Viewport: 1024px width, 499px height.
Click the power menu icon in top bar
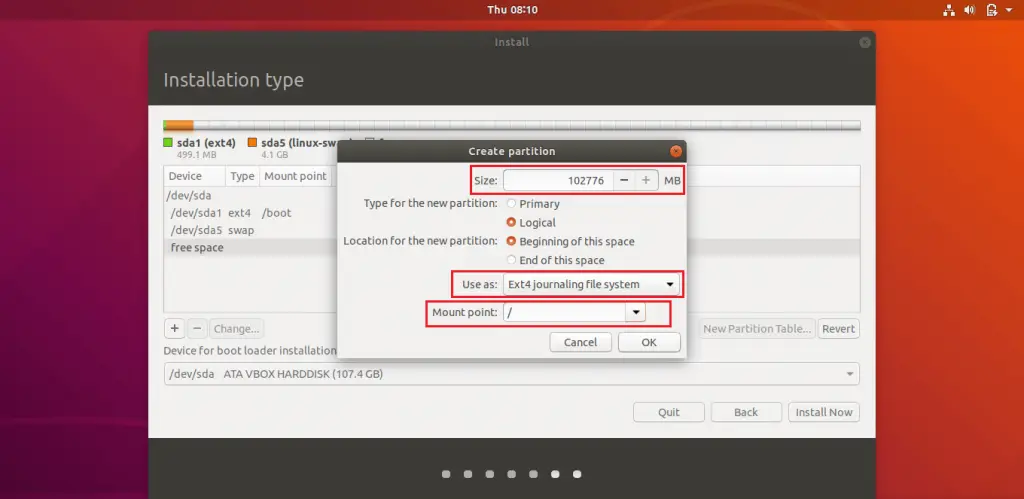(993, 10)
